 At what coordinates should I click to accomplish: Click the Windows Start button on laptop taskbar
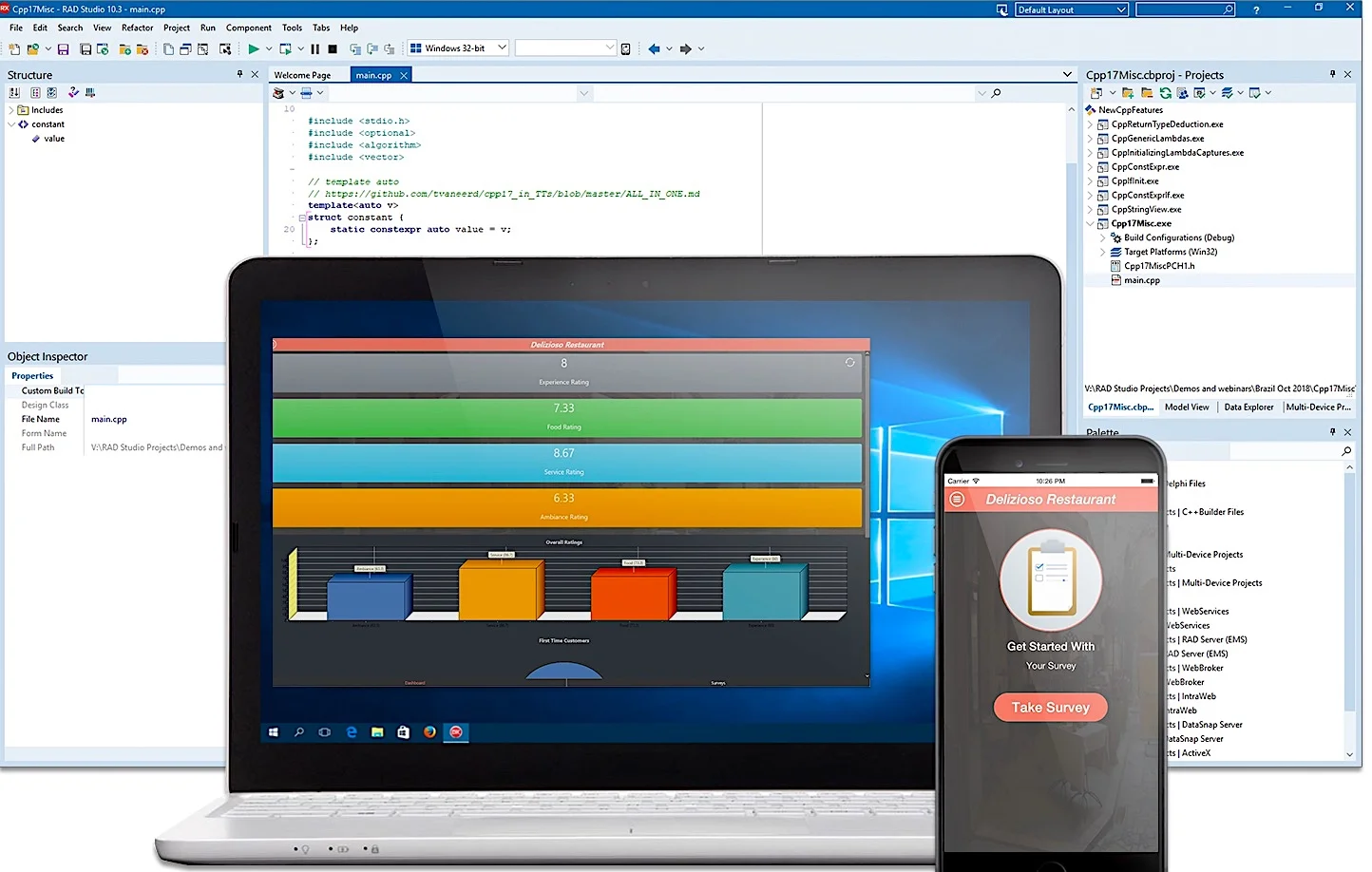tap(274, 732)
